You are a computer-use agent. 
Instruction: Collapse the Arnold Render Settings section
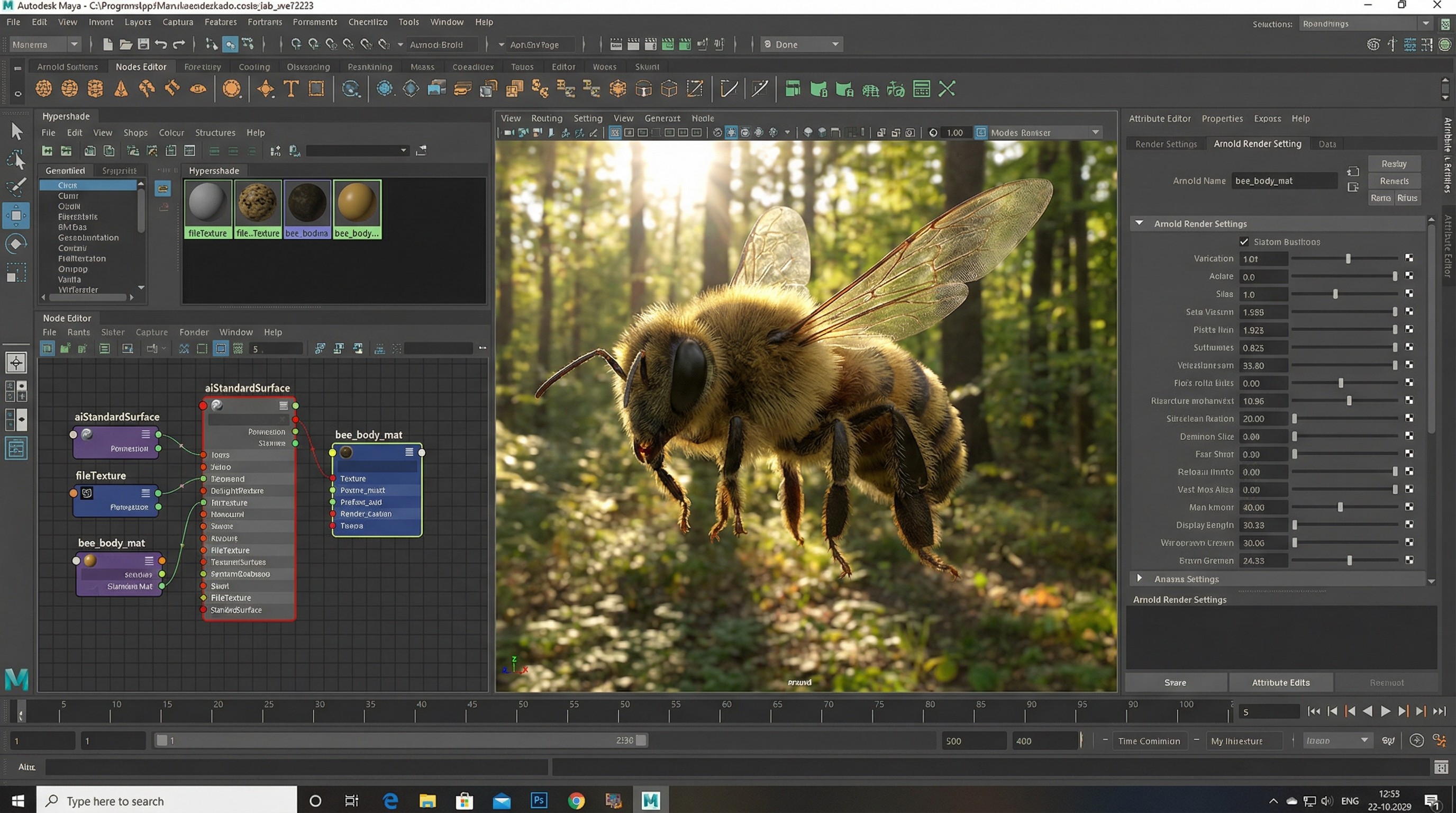1140,223
